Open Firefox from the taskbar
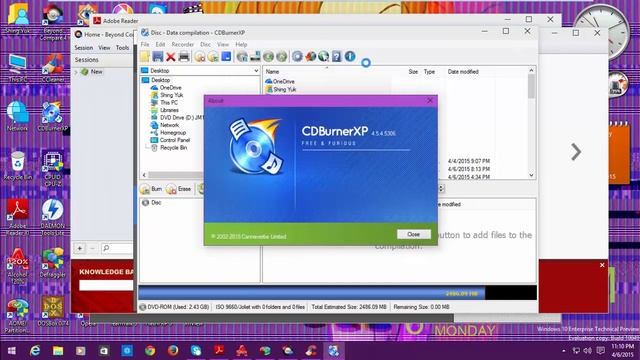The image size is (640, 360). (x=173, y=351)
